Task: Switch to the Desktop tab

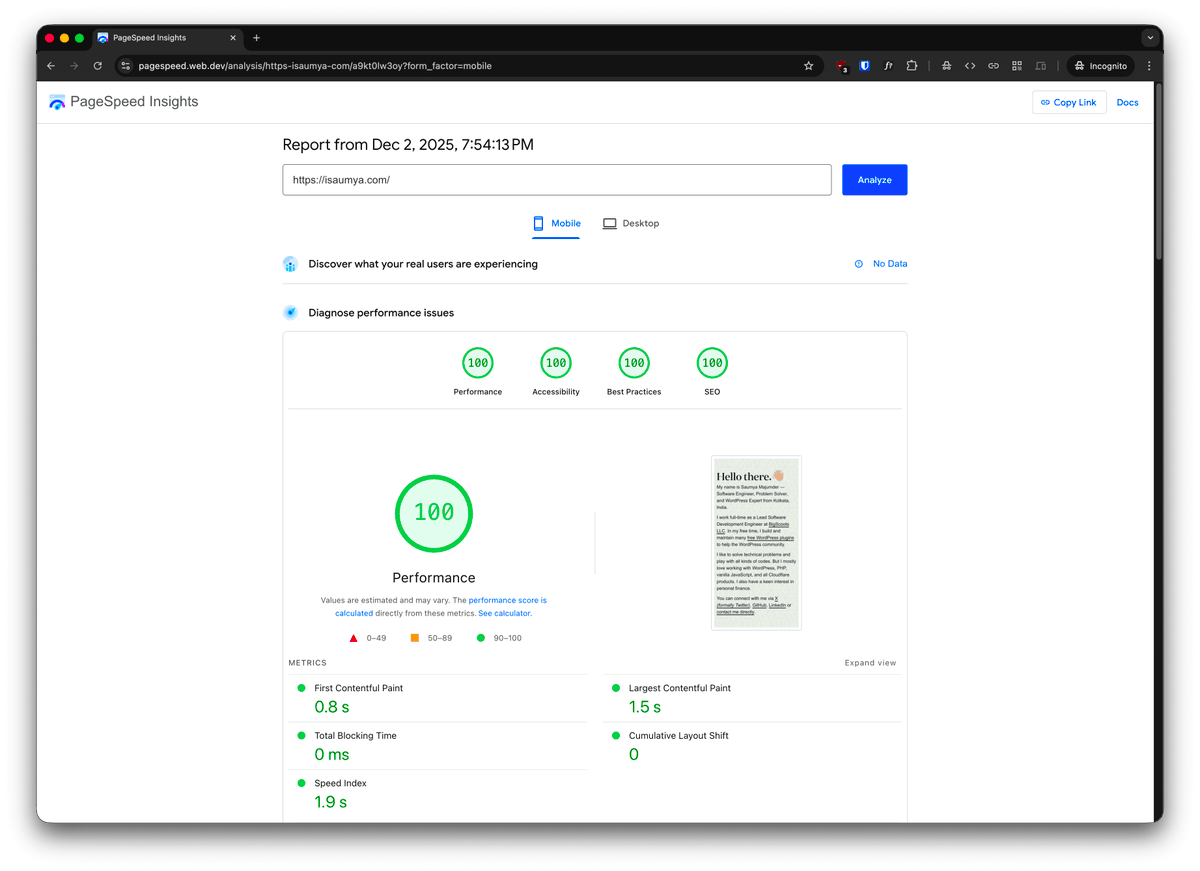Action: 631,224
